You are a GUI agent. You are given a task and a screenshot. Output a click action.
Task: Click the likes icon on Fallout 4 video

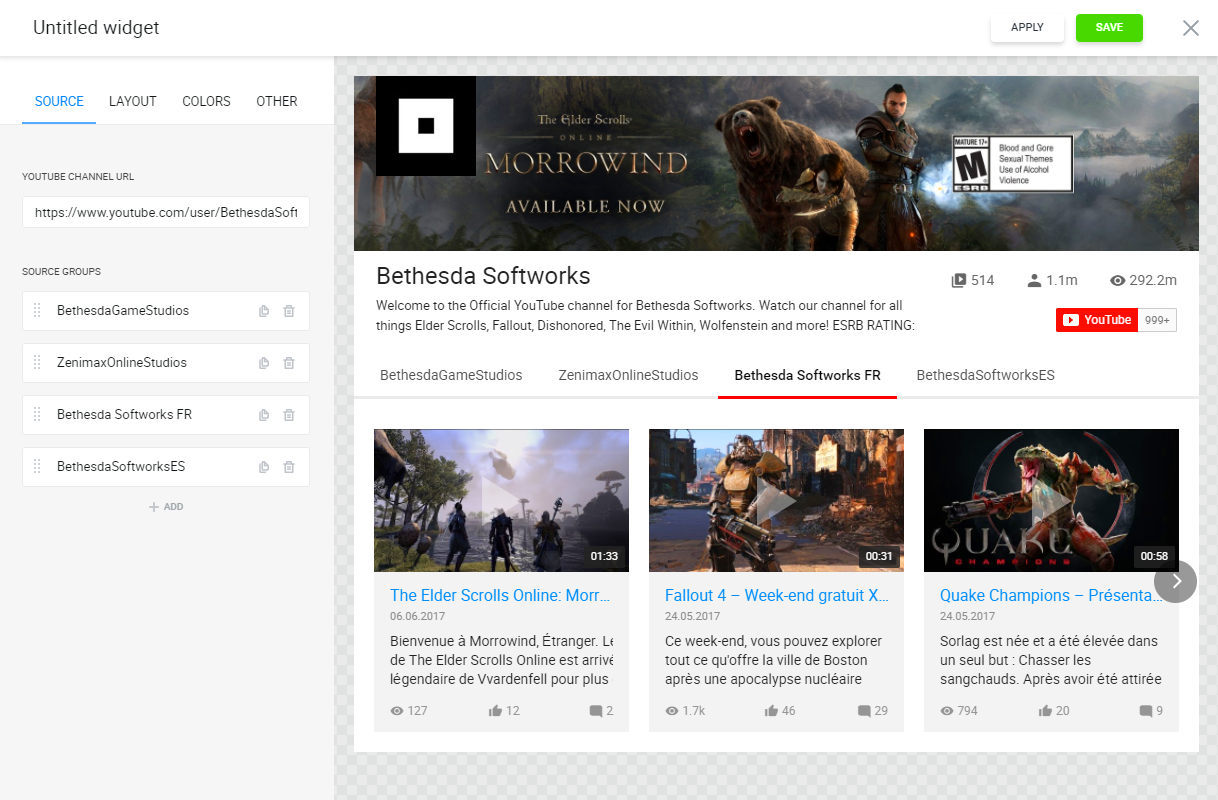(771, 711)
